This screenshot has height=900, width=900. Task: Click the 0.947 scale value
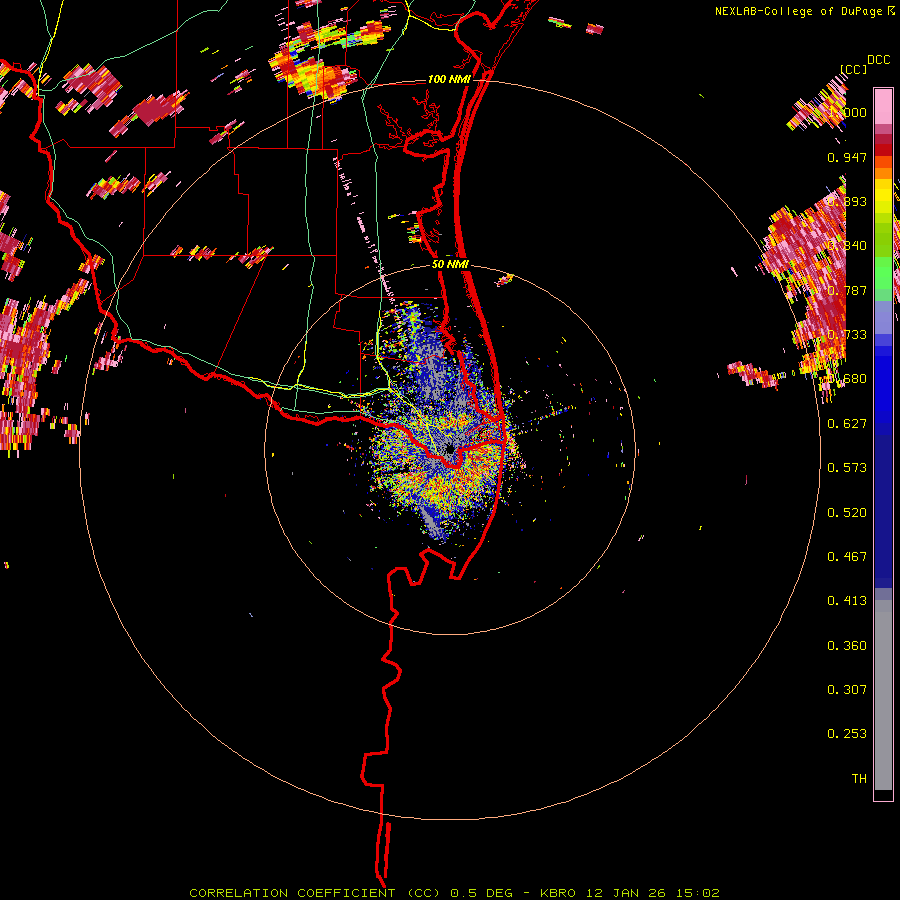click(847, 157)
